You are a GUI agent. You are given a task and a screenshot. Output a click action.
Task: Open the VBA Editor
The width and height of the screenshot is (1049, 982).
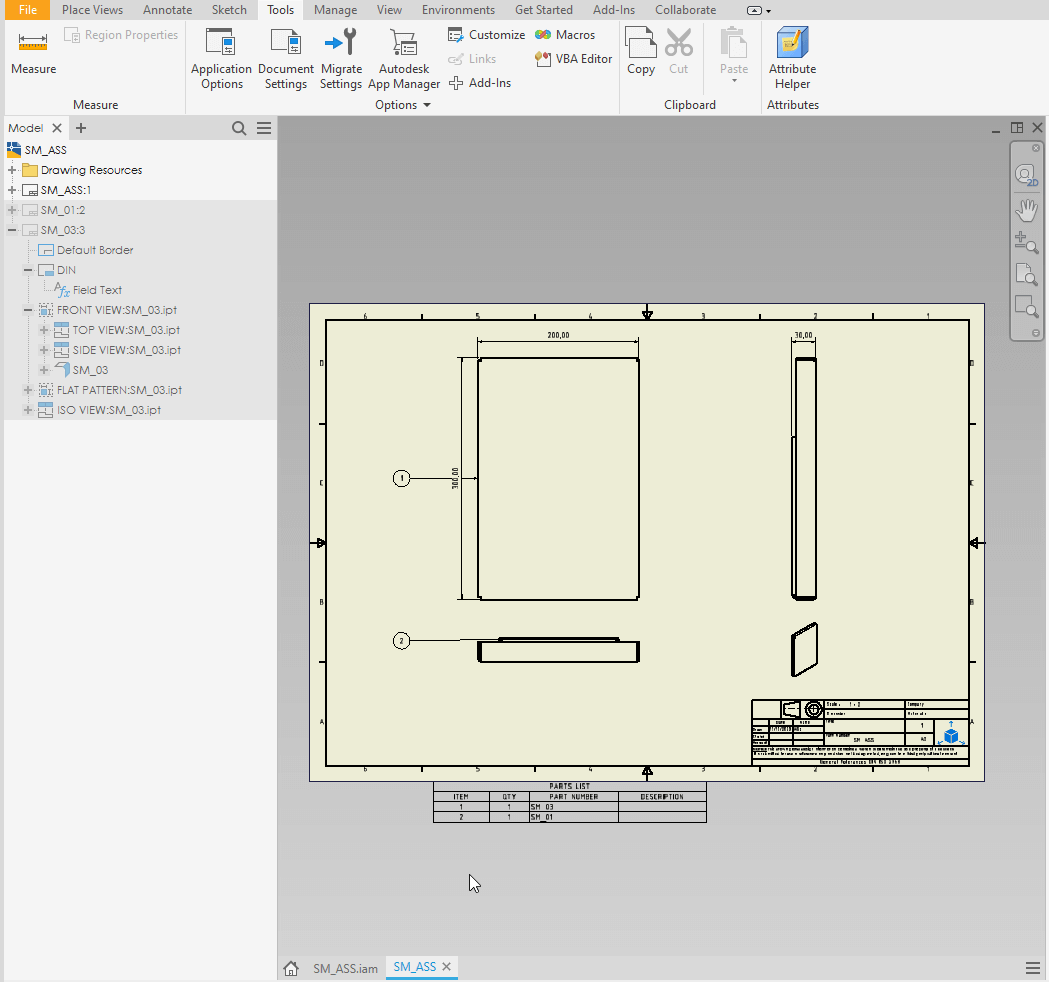coord(574,59)
